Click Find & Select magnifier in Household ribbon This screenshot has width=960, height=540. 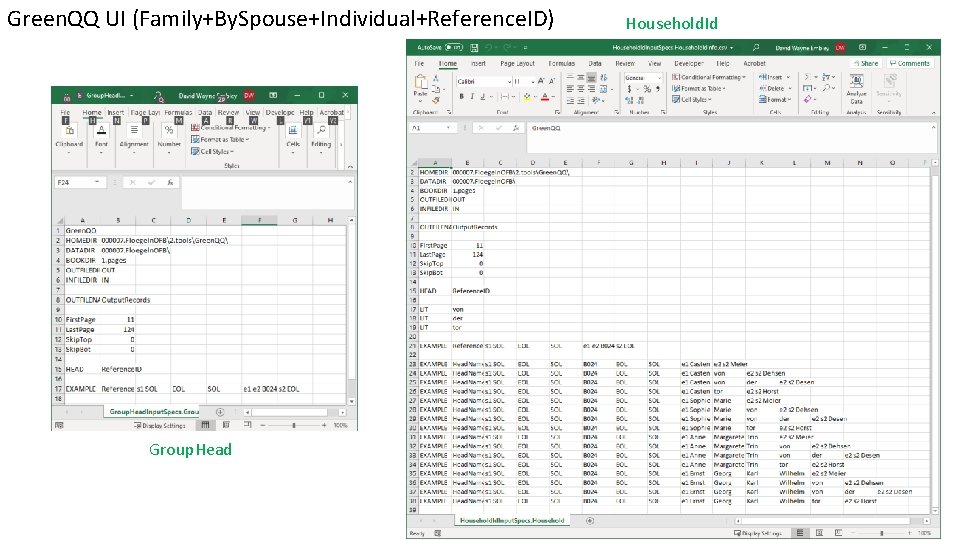tap(826, 88)
